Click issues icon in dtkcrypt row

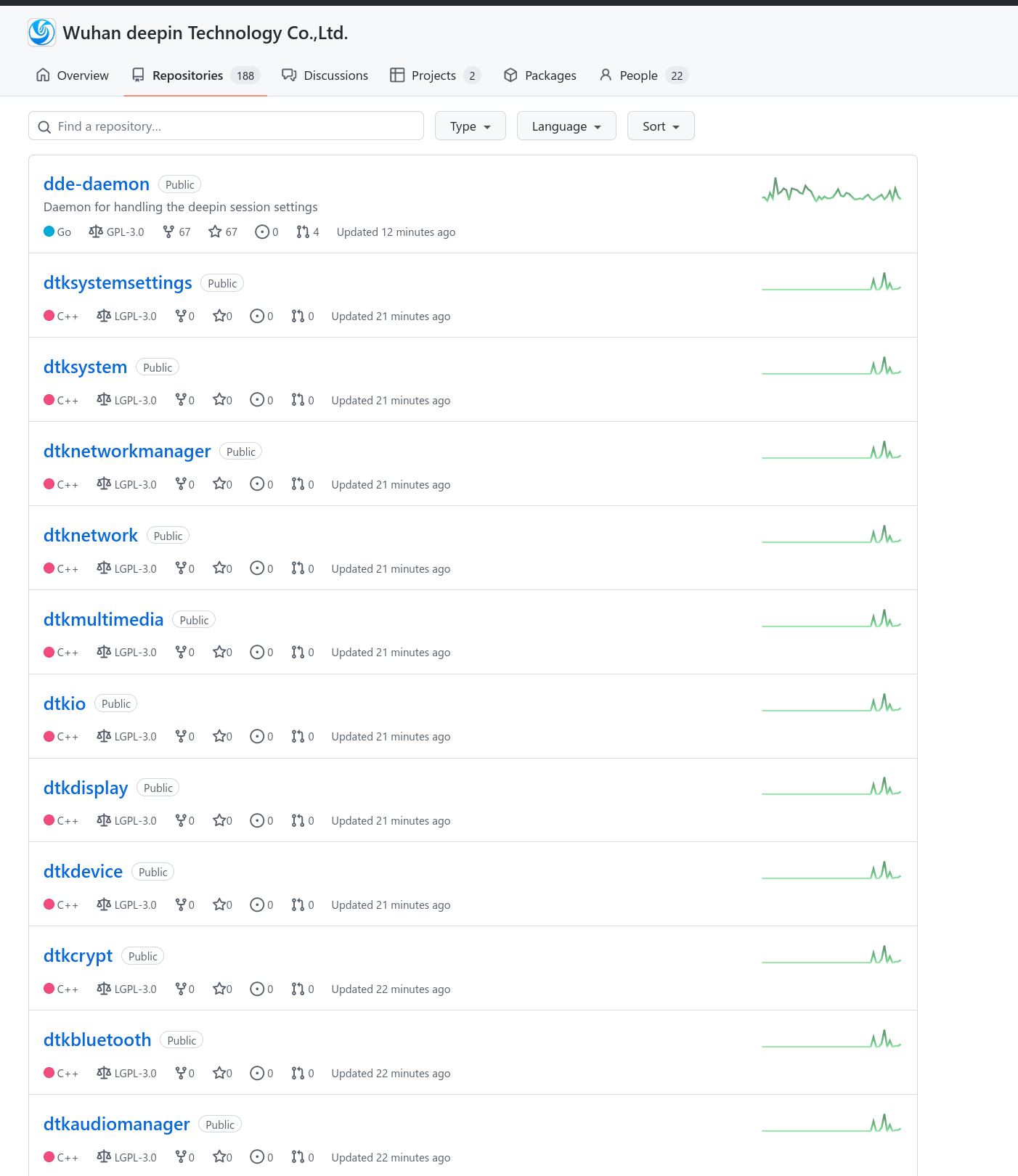tap(257, 989)
